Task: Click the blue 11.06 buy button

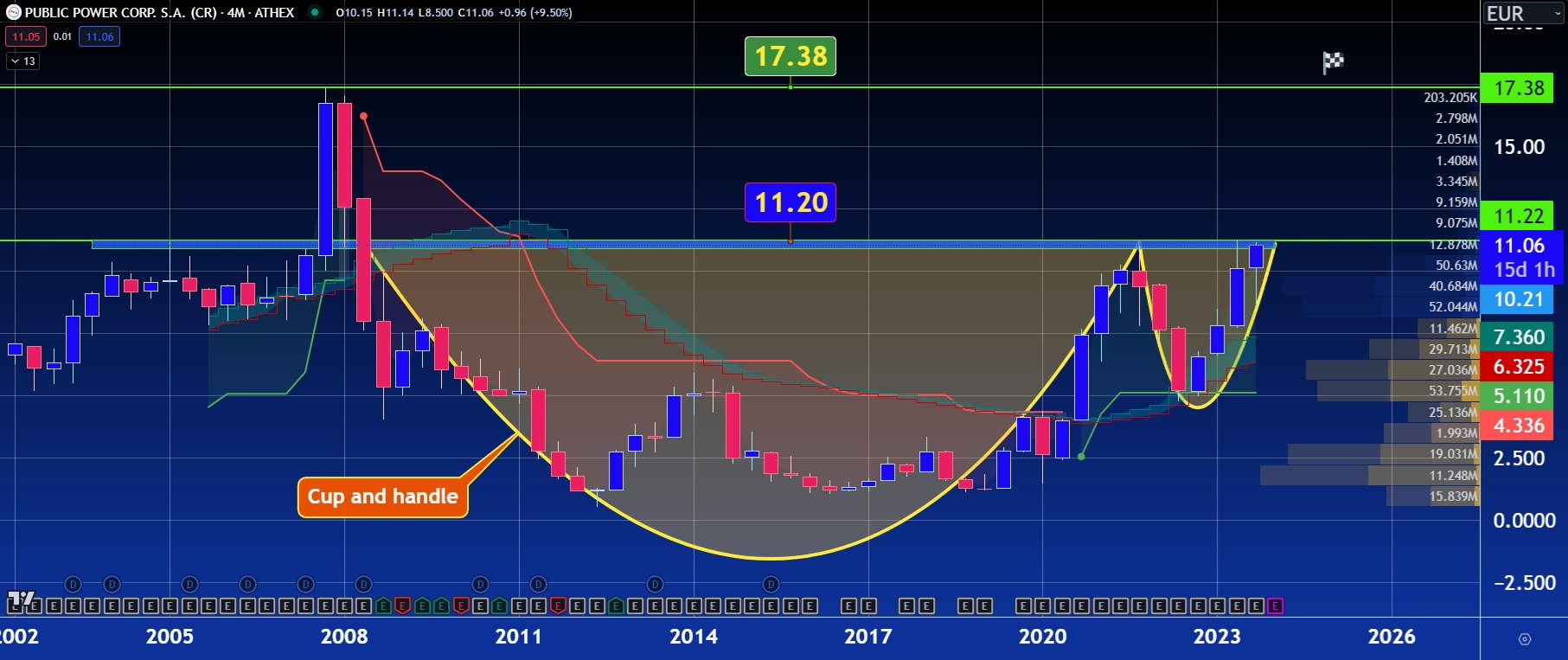Action: click(99, 36)
